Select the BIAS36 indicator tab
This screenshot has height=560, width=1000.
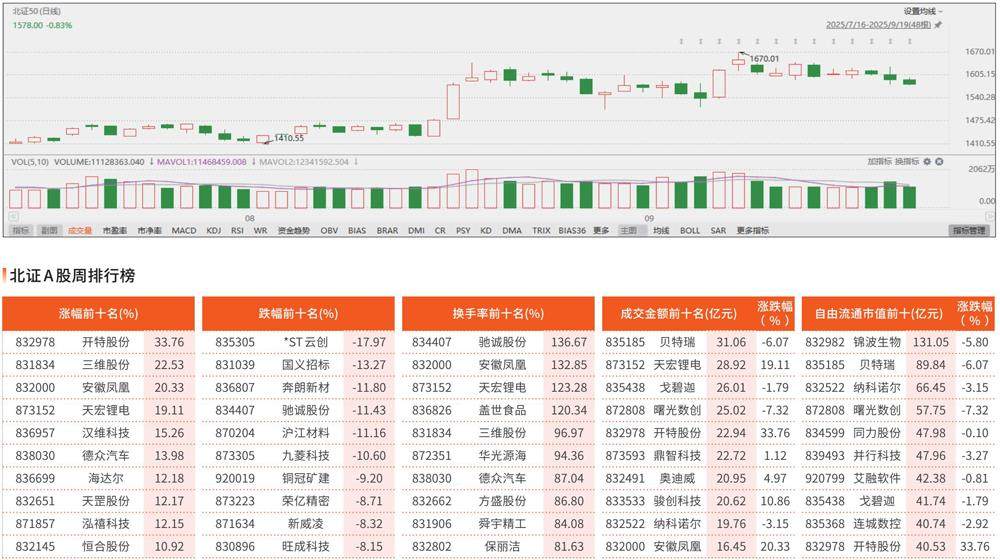(x=571, y=230)
